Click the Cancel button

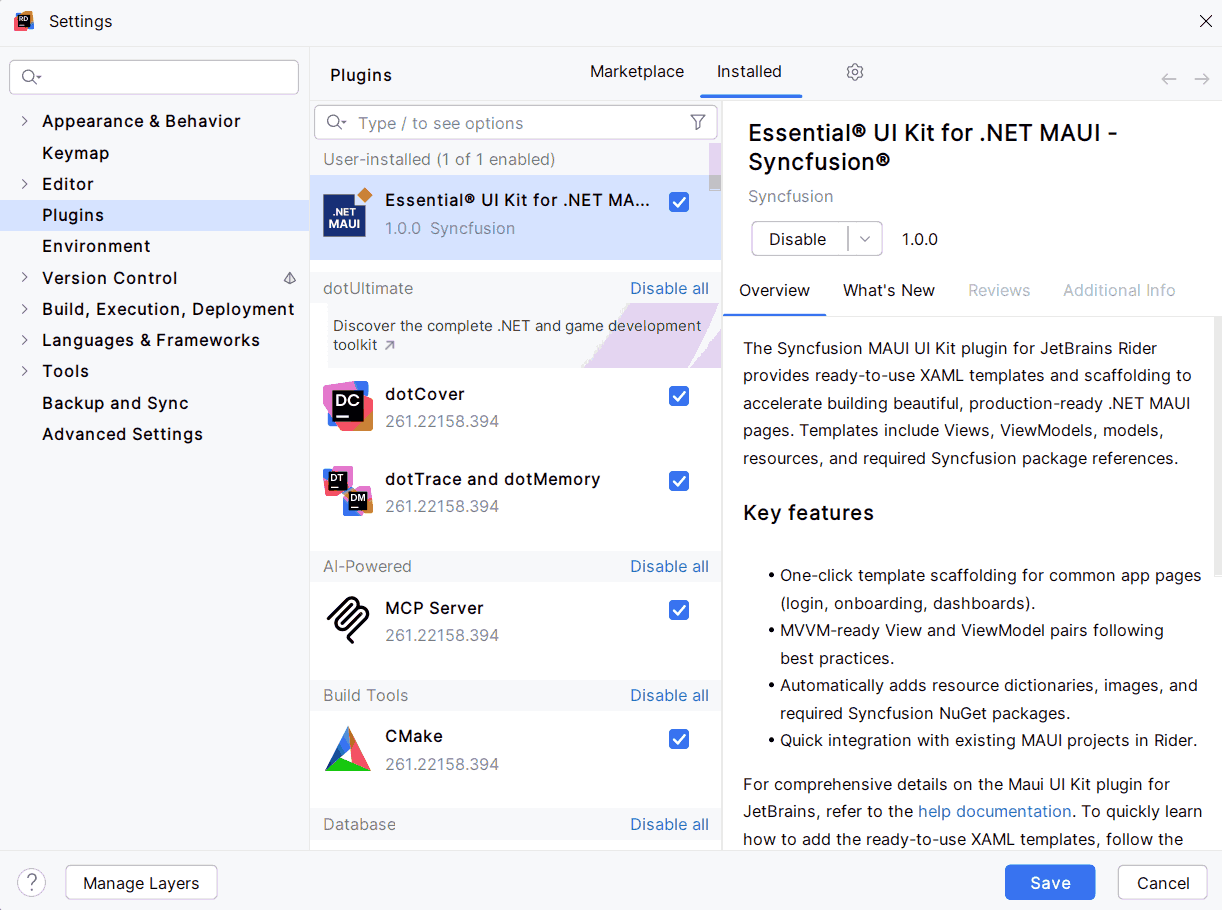(x=1163, y=883)
